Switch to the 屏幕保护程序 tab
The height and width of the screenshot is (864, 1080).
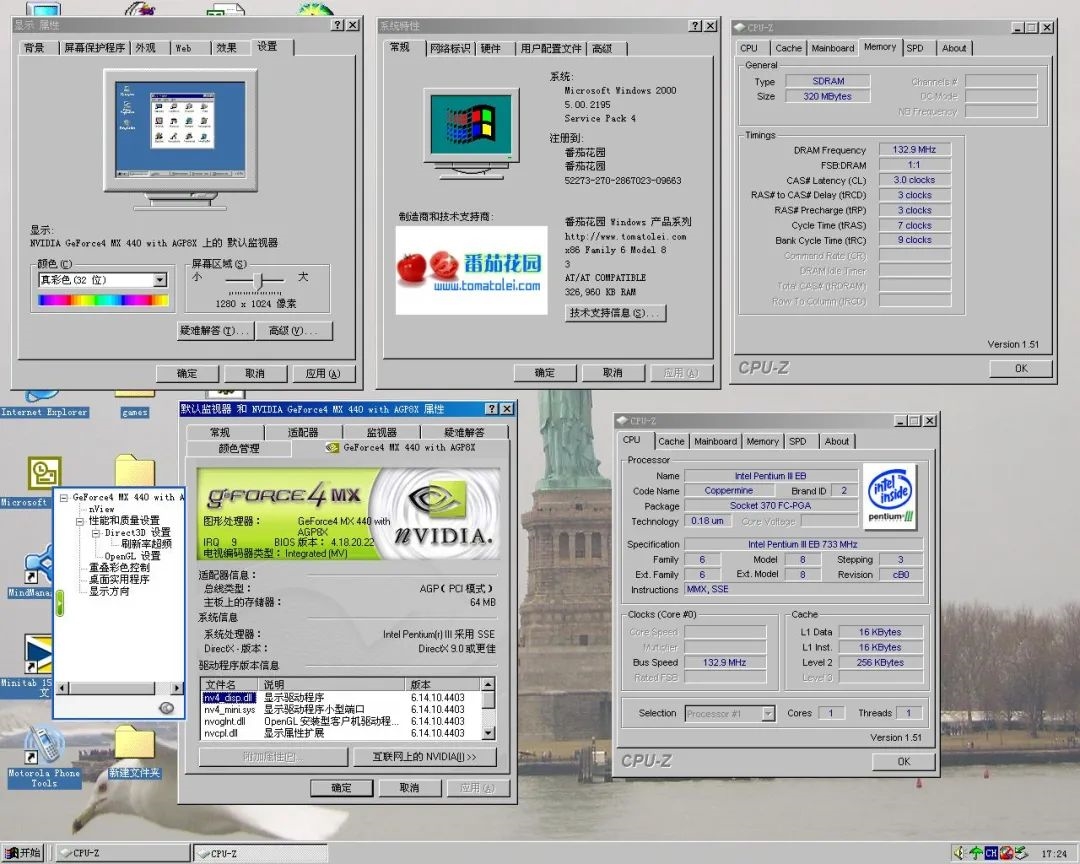(94, 48)
